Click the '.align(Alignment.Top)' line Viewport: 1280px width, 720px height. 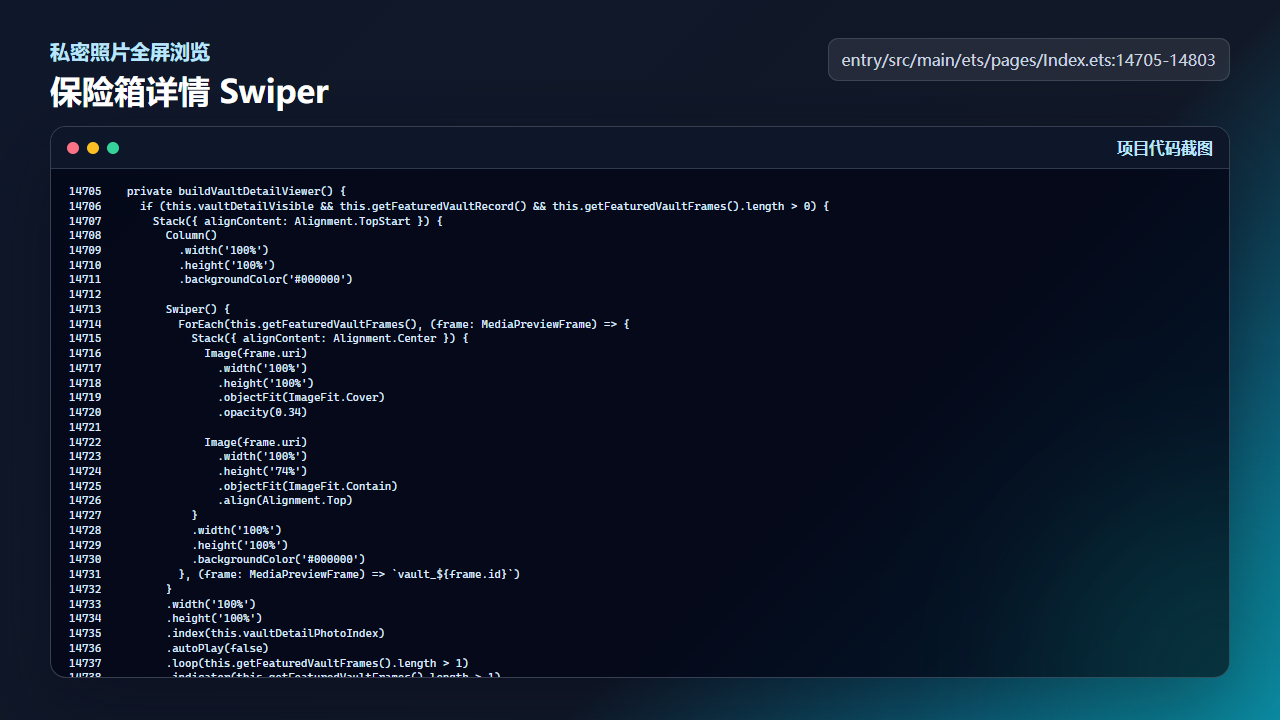pyautogui.click(x=285, y=500)
